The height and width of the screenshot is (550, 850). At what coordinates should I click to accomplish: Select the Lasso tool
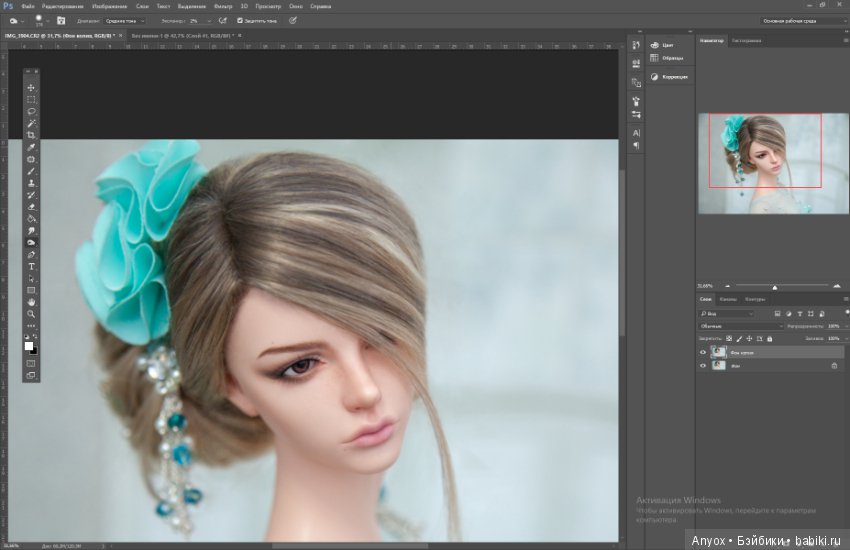tap(31, 112)
